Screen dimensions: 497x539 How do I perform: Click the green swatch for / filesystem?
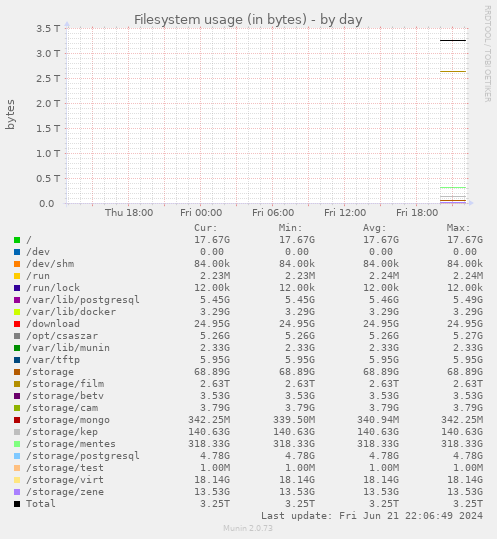point(17,240)
